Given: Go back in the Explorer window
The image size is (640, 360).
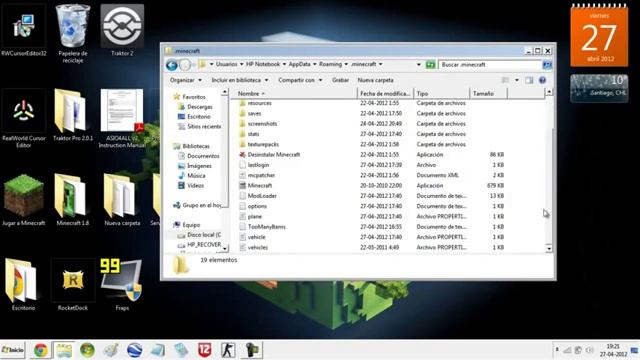Looking at the screenshot, I should click(172, 64).
